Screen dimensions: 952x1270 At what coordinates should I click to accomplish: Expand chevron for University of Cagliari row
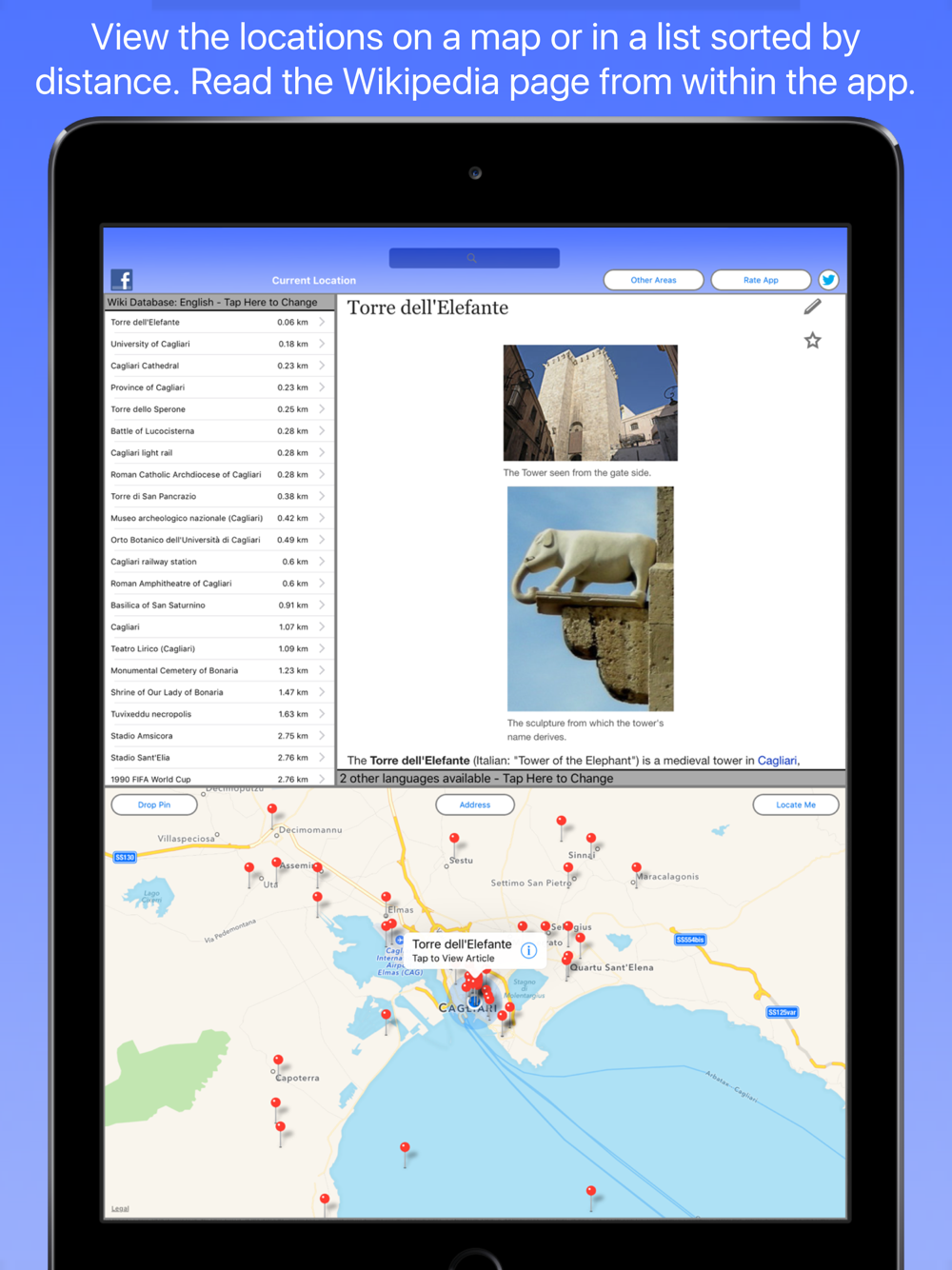pyautogui.click(x=322, y=344)
